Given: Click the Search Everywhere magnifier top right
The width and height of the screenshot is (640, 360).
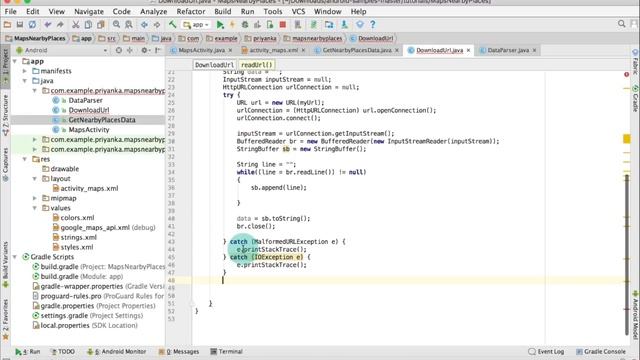Looking at the screenshot, I should click(622, 24).
